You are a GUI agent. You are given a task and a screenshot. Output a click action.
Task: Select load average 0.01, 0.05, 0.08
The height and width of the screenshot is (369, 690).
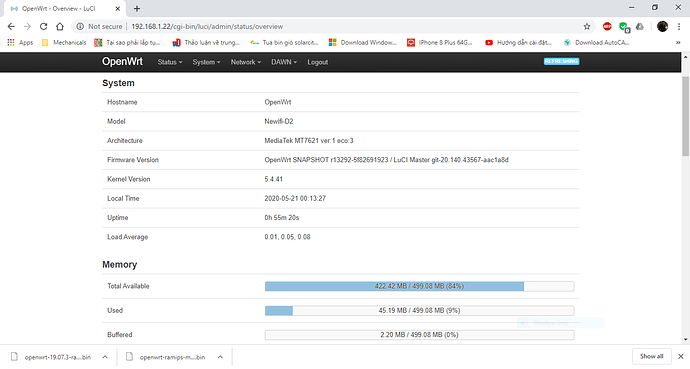pyautogui.click(x=287, y=237)
